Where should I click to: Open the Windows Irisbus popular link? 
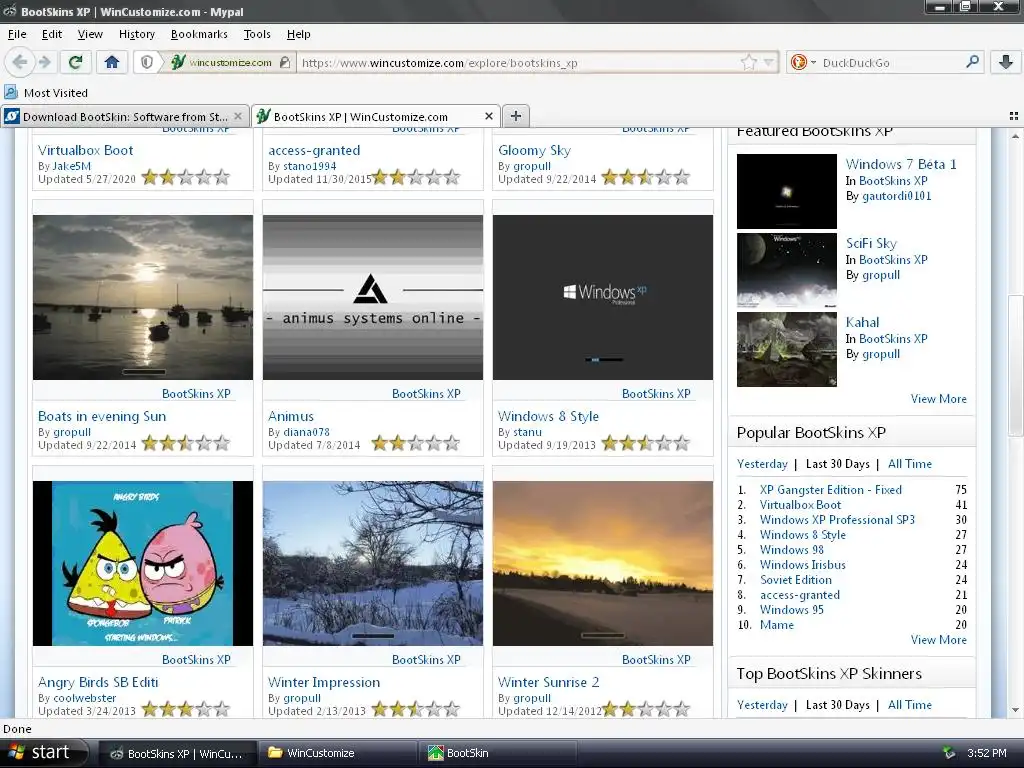pyautogui.click(x=803, y=564)
